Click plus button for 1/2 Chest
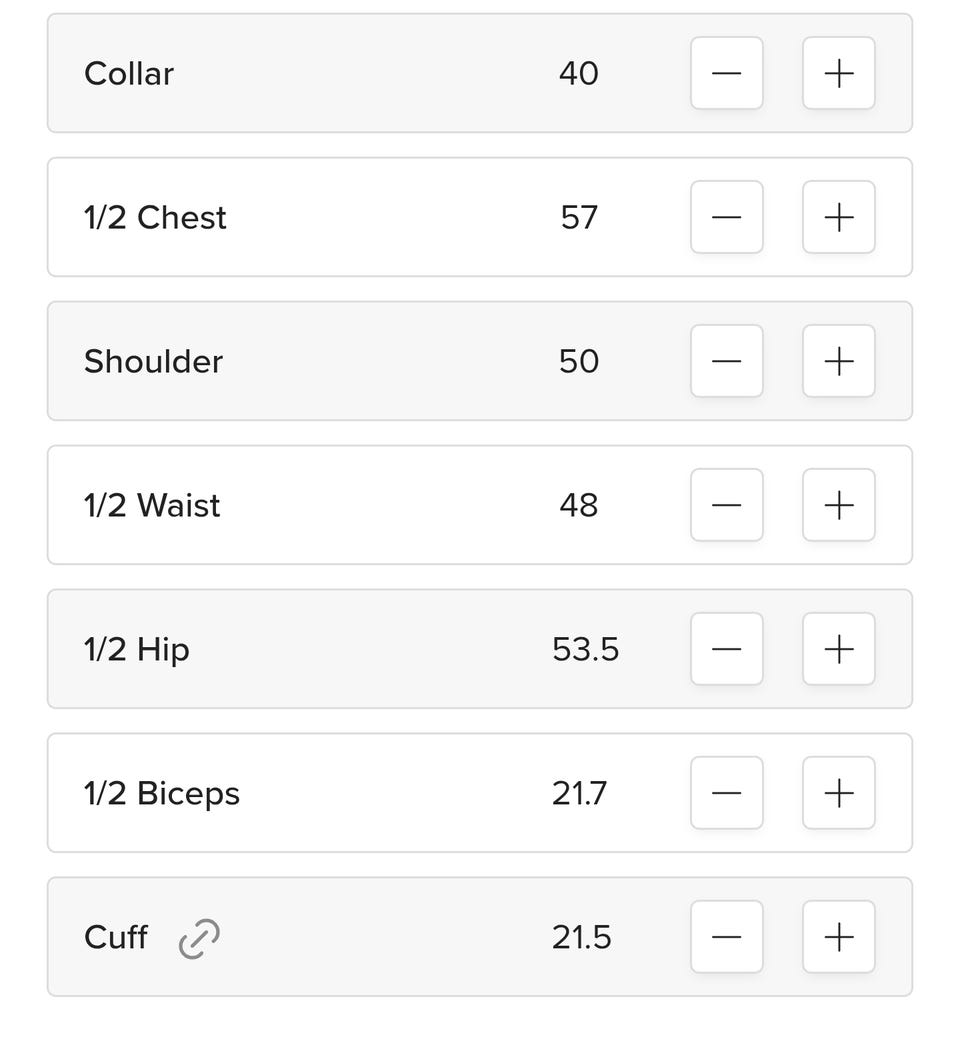The height and width of the screenshot is (1051, 960). (x=839, y=217)
